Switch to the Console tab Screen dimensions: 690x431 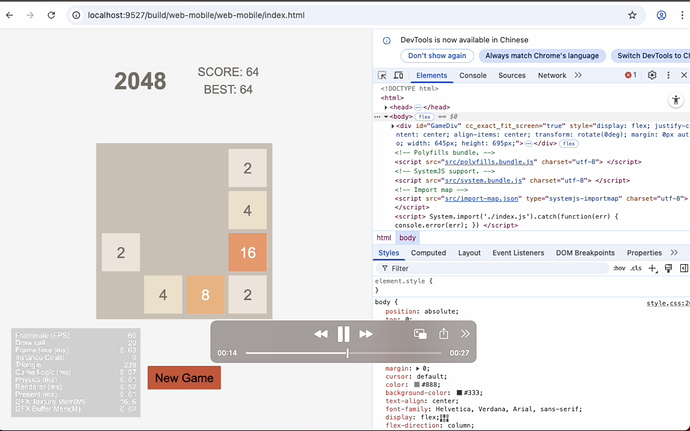pyautogui.click(x=473, y=75)
